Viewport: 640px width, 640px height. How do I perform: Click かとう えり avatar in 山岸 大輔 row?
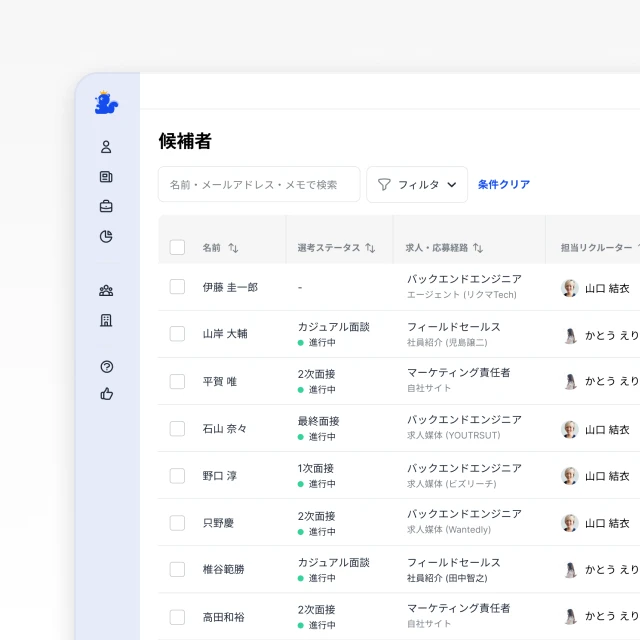[570, 336]
